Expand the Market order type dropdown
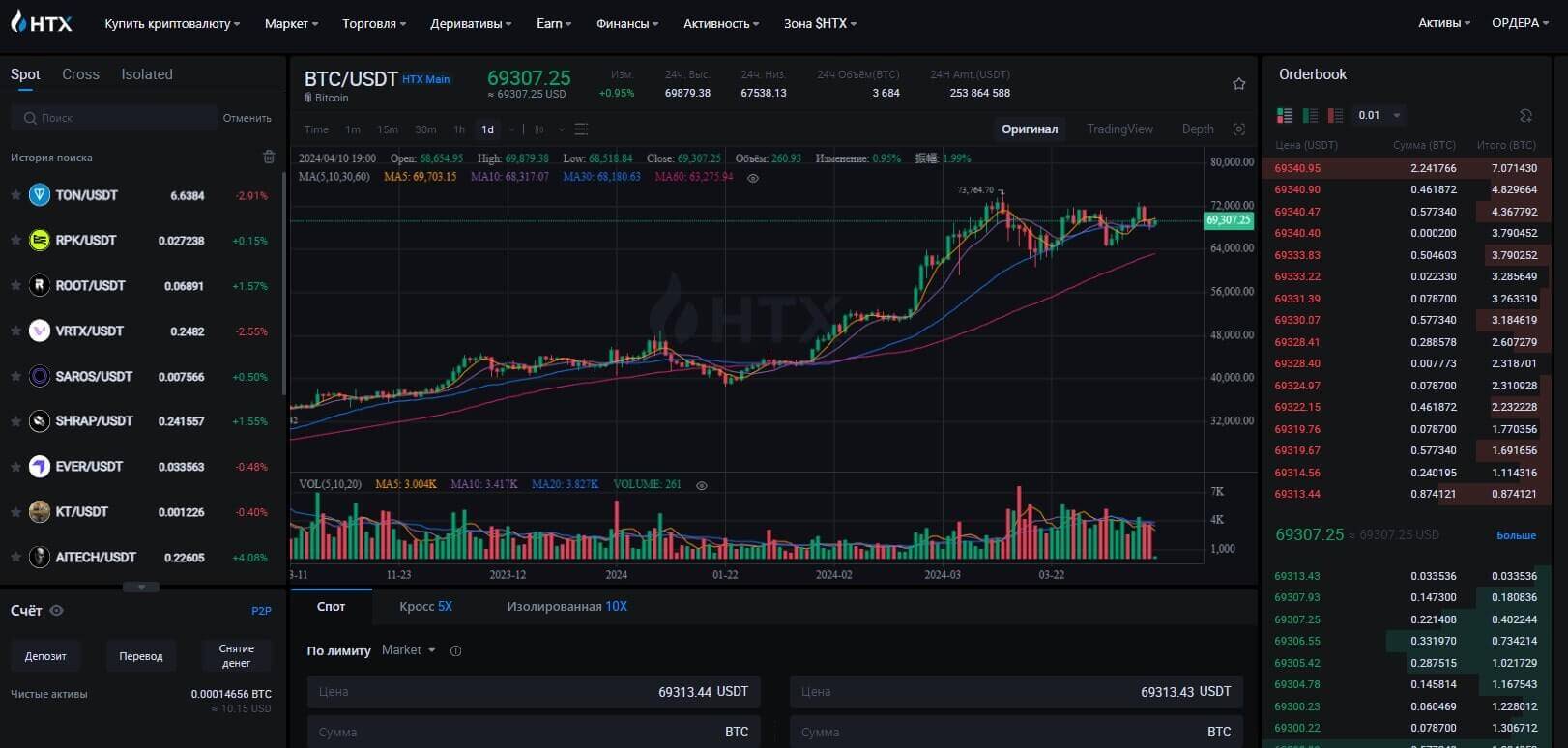Screen dimensions: 1568x748 (409, 650)
